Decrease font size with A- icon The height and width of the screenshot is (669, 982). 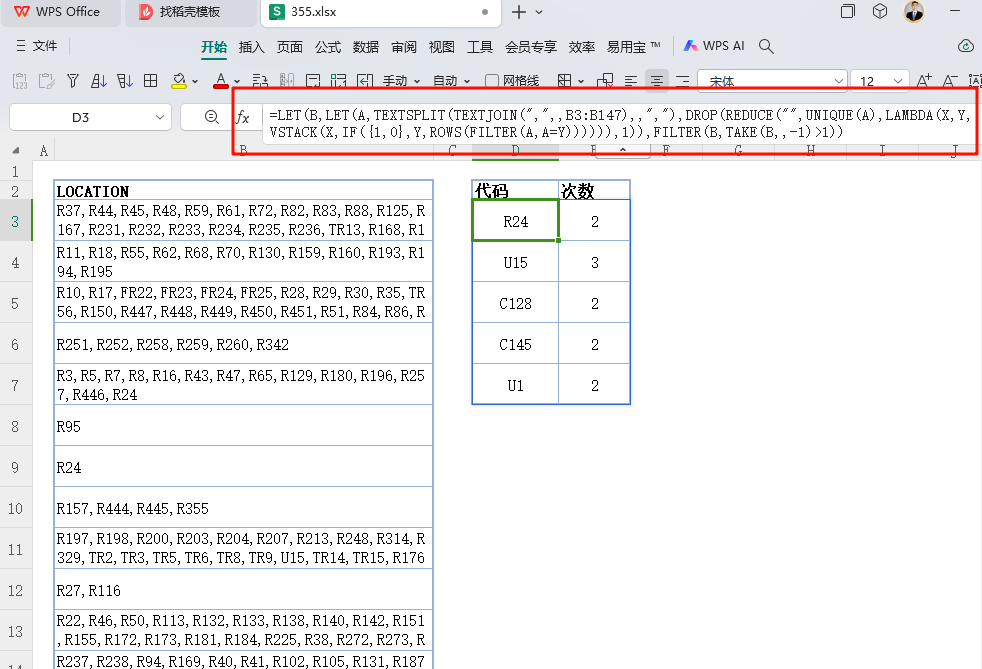950,81
